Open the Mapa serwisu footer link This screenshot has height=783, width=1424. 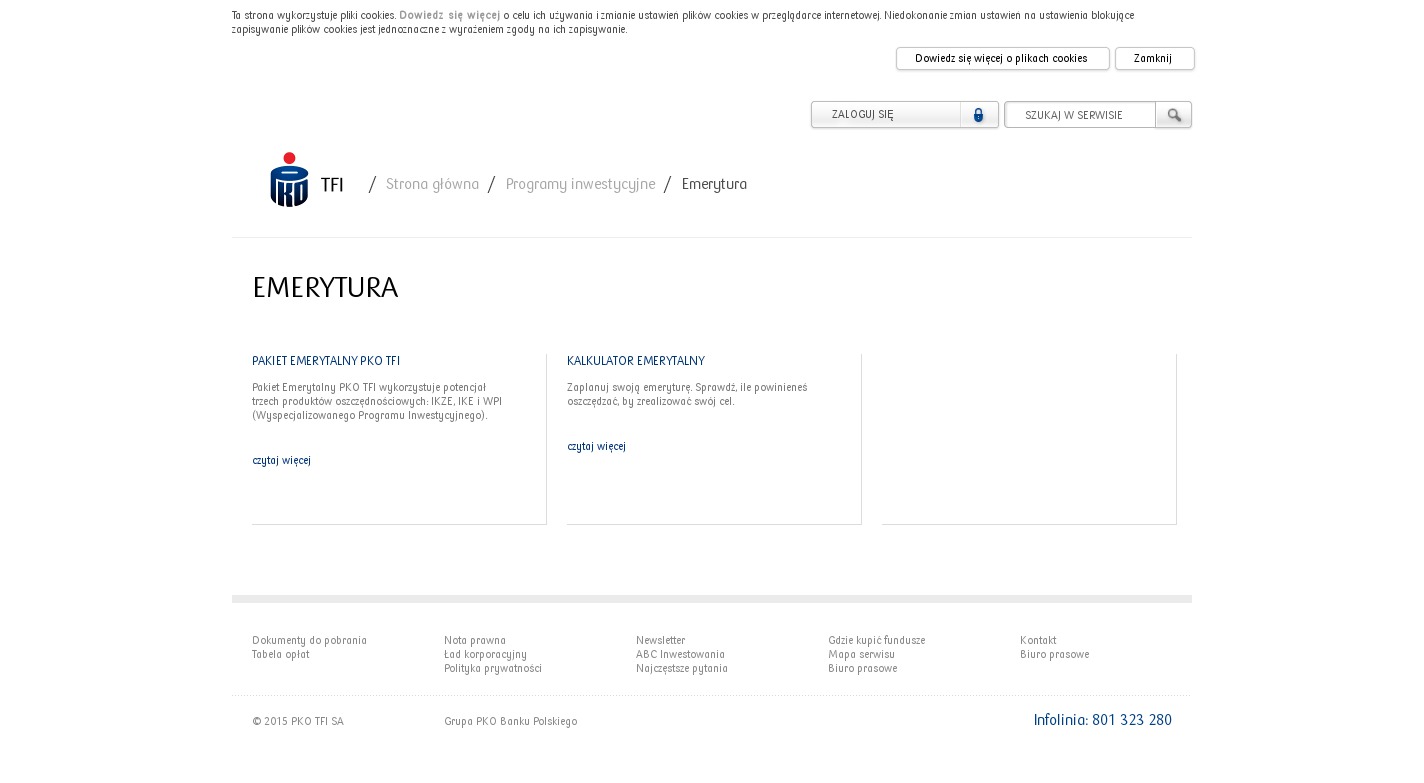(x=861, y=655)
